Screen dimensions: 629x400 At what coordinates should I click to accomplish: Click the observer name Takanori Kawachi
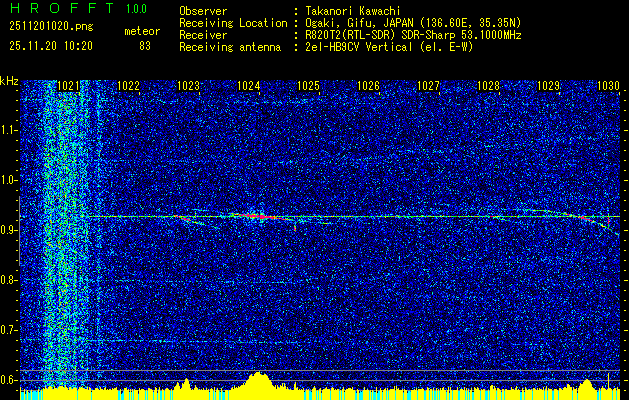(352, 11)
